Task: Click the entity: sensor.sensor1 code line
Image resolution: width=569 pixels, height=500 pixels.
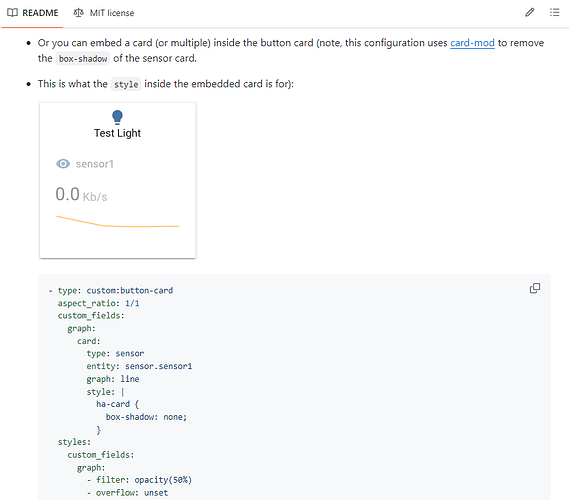Action: pos(139,366)
